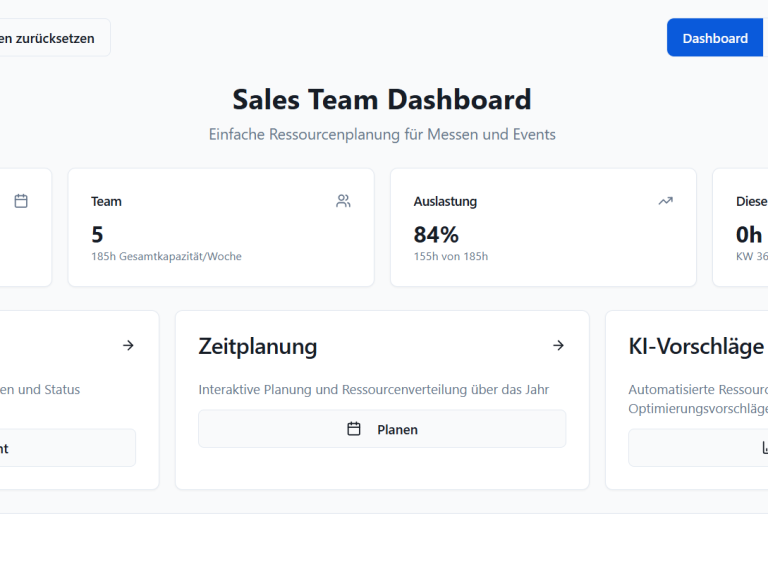Click the trending-up icon in Auslastung card
768x576 pixels.
tap(665, 201)
